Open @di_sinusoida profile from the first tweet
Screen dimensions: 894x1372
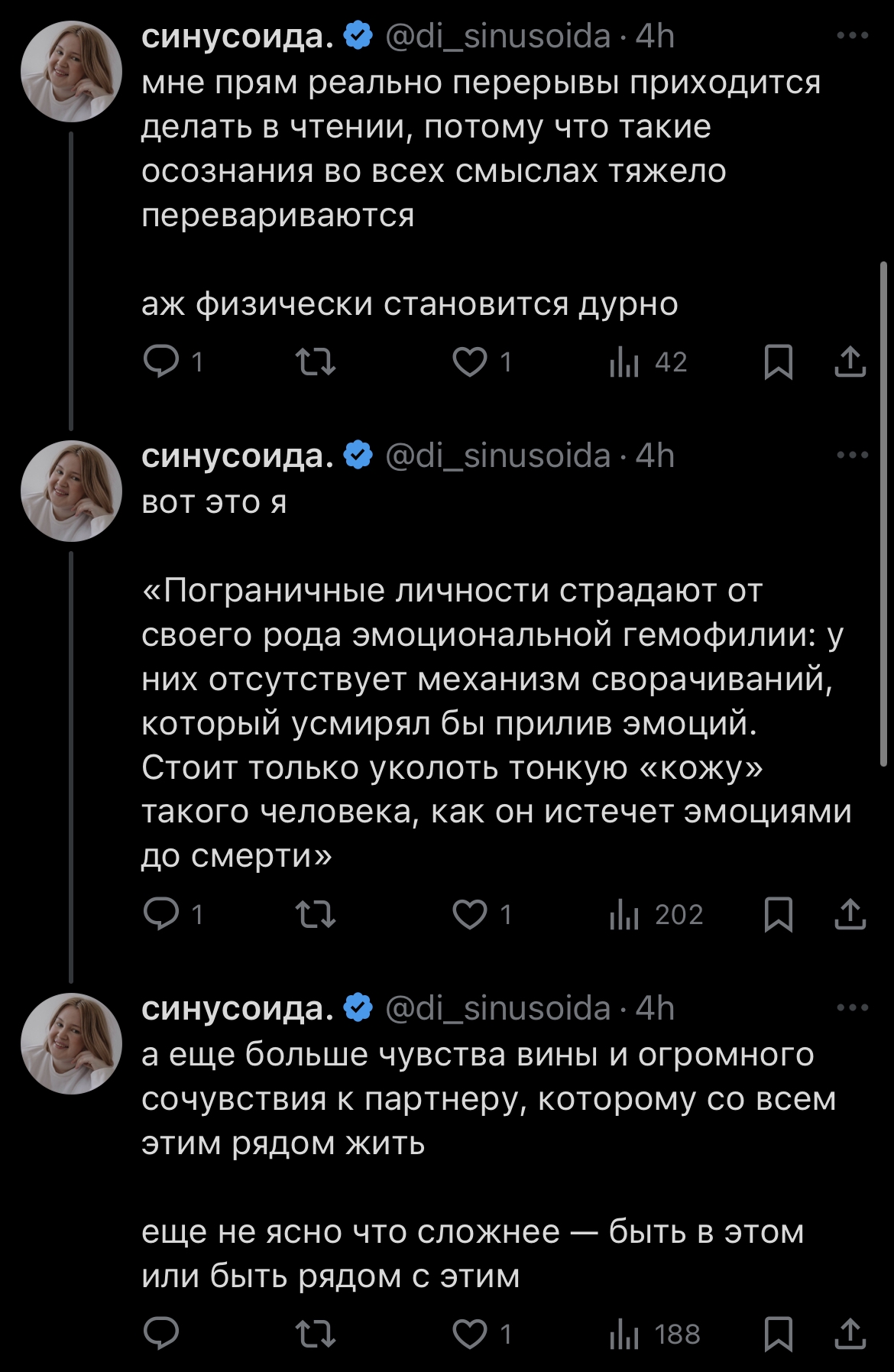[x=497, y=36]
